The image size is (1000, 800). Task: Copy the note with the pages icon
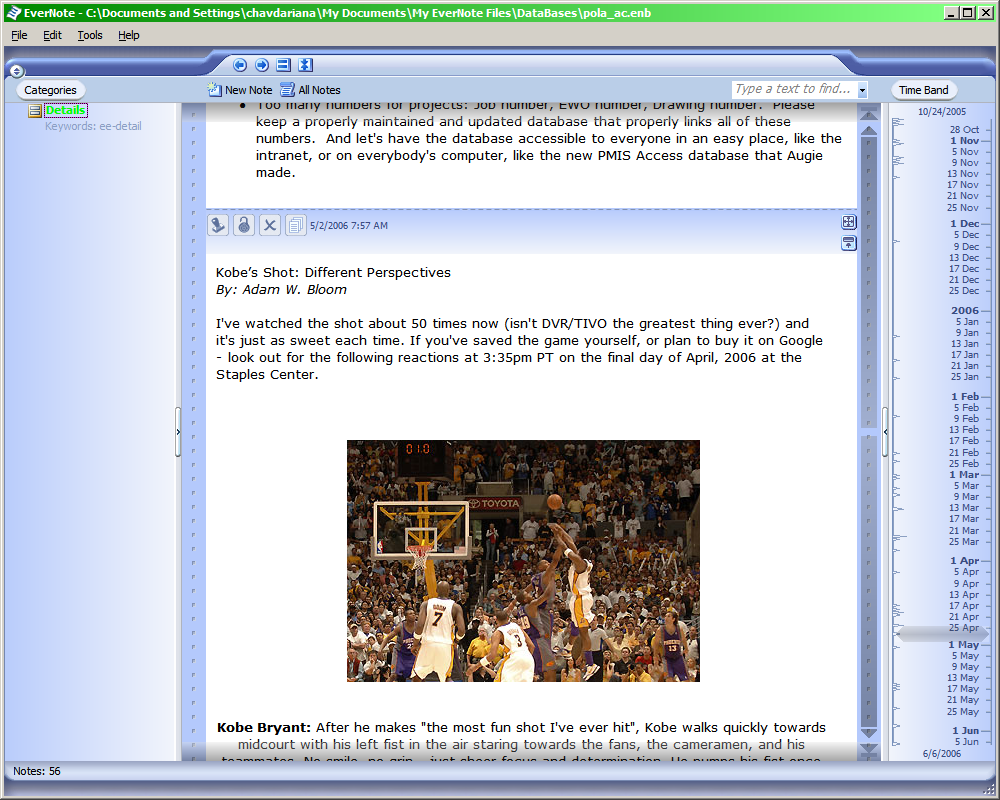(295, 225)
